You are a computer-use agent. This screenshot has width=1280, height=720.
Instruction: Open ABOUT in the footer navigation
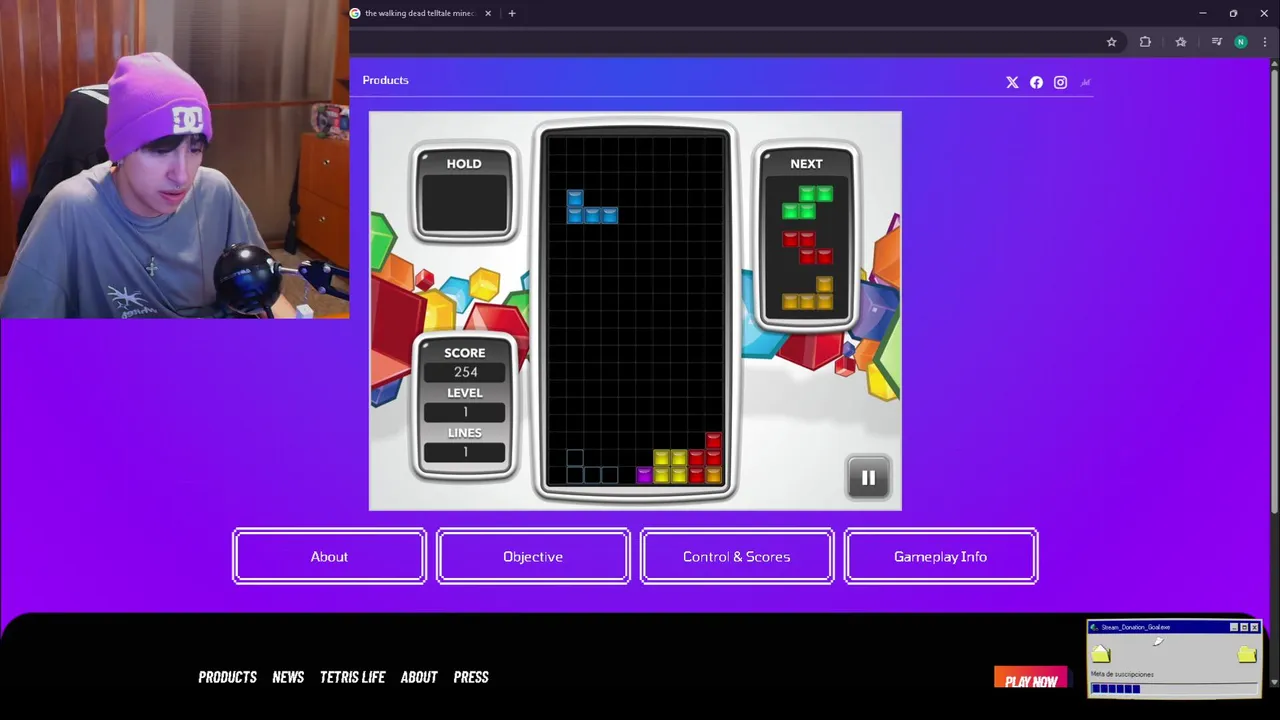tap(419, 677)
